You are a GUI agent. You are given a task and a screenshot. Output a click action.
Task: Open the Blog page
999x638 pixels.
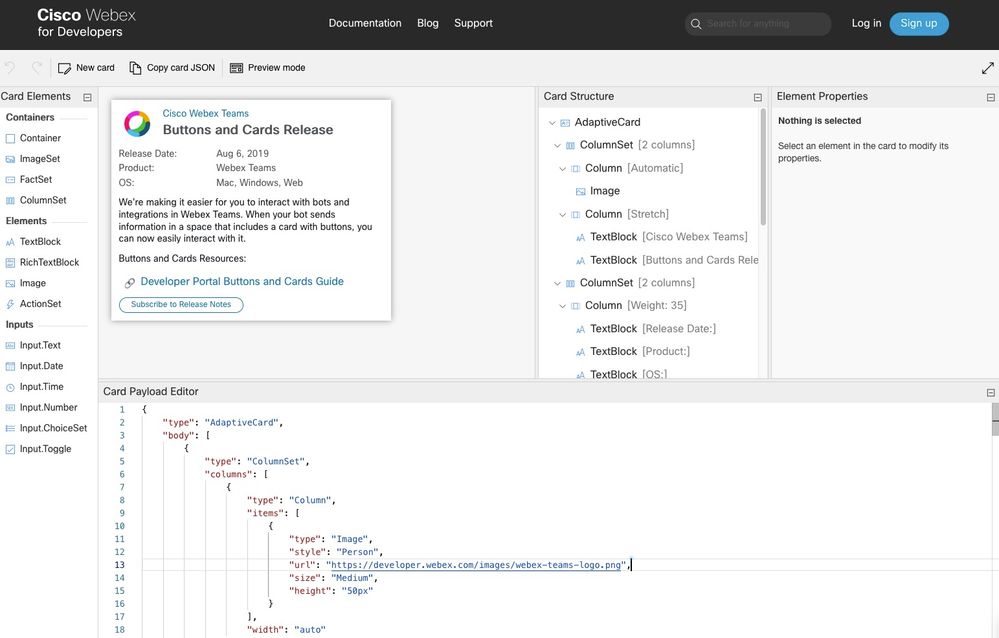point(428,23)
